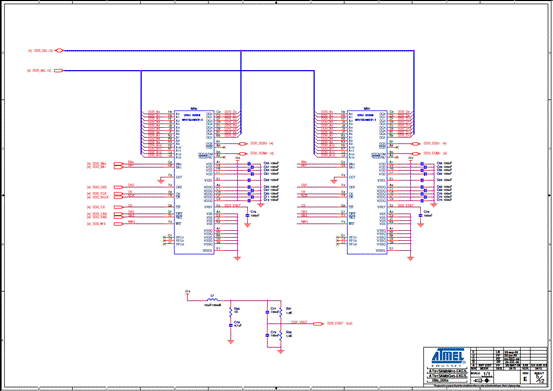
Task: Select the topmost bus port at upper left
Action: [x=60, y=50]
